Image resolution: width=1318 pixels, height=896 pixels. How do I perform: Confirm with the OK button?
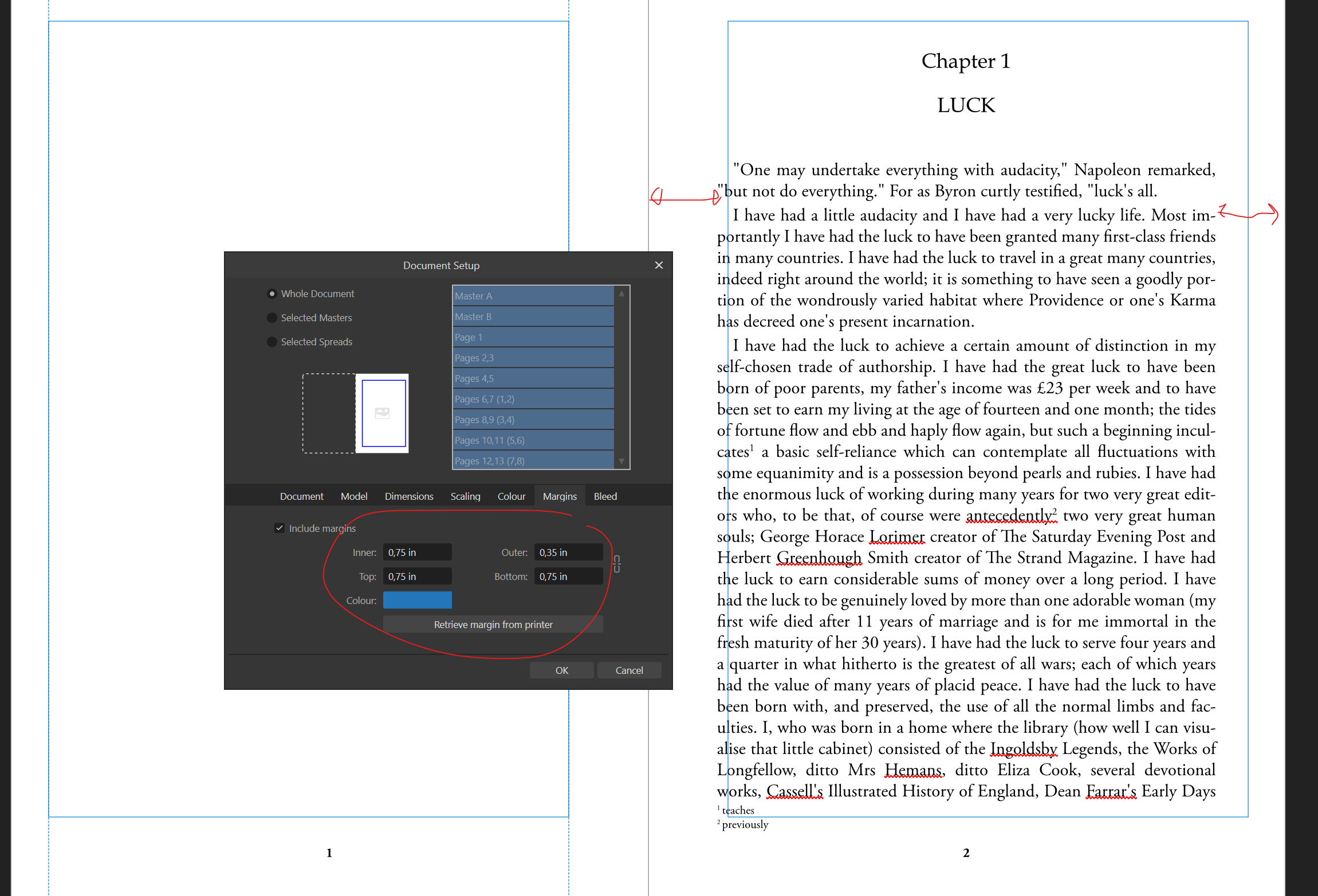click(562, 670)
